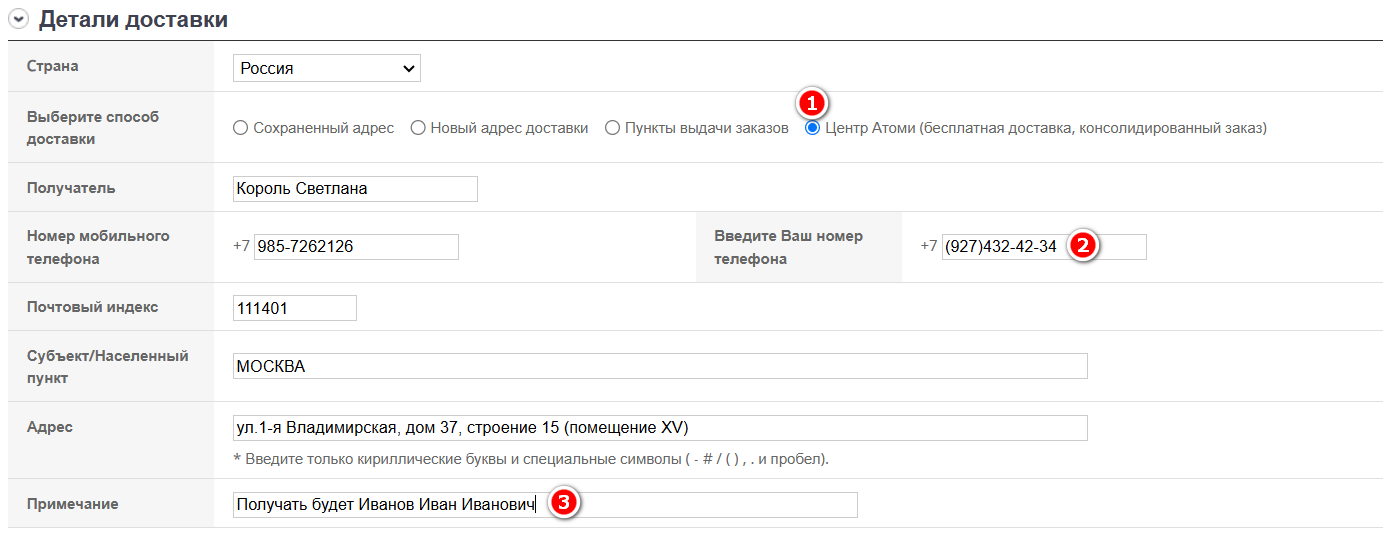Click the Введите Ваш номер телефона label
The width and height of the screenshot is (1385, 536).
click(788, 247)
